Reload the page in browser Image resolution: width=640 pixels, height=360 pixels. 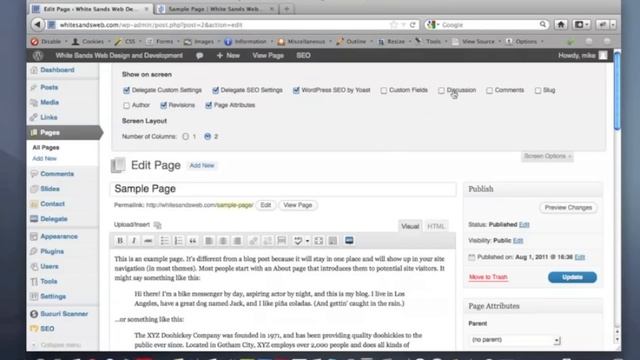(413, 25)
